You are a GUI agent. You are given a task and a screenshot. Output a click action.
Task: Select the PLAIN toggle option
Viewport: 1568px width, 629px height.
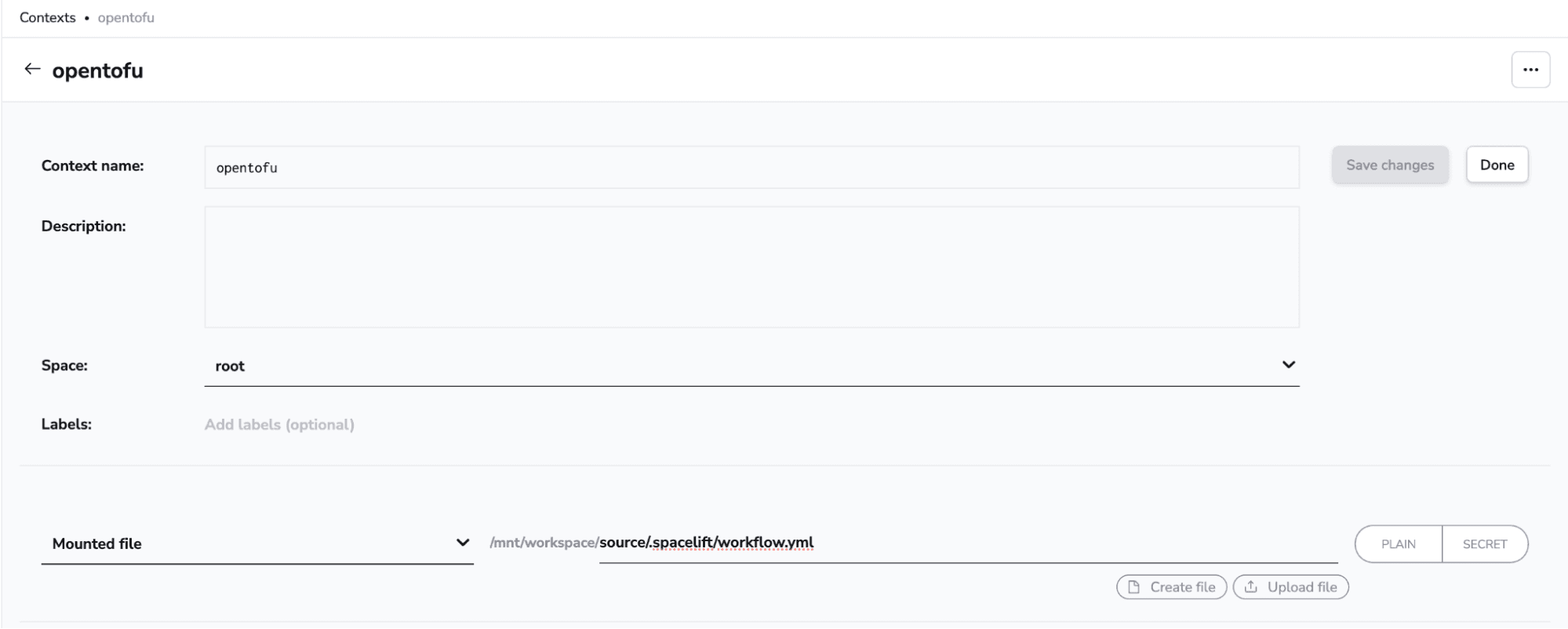(1398, 544)
